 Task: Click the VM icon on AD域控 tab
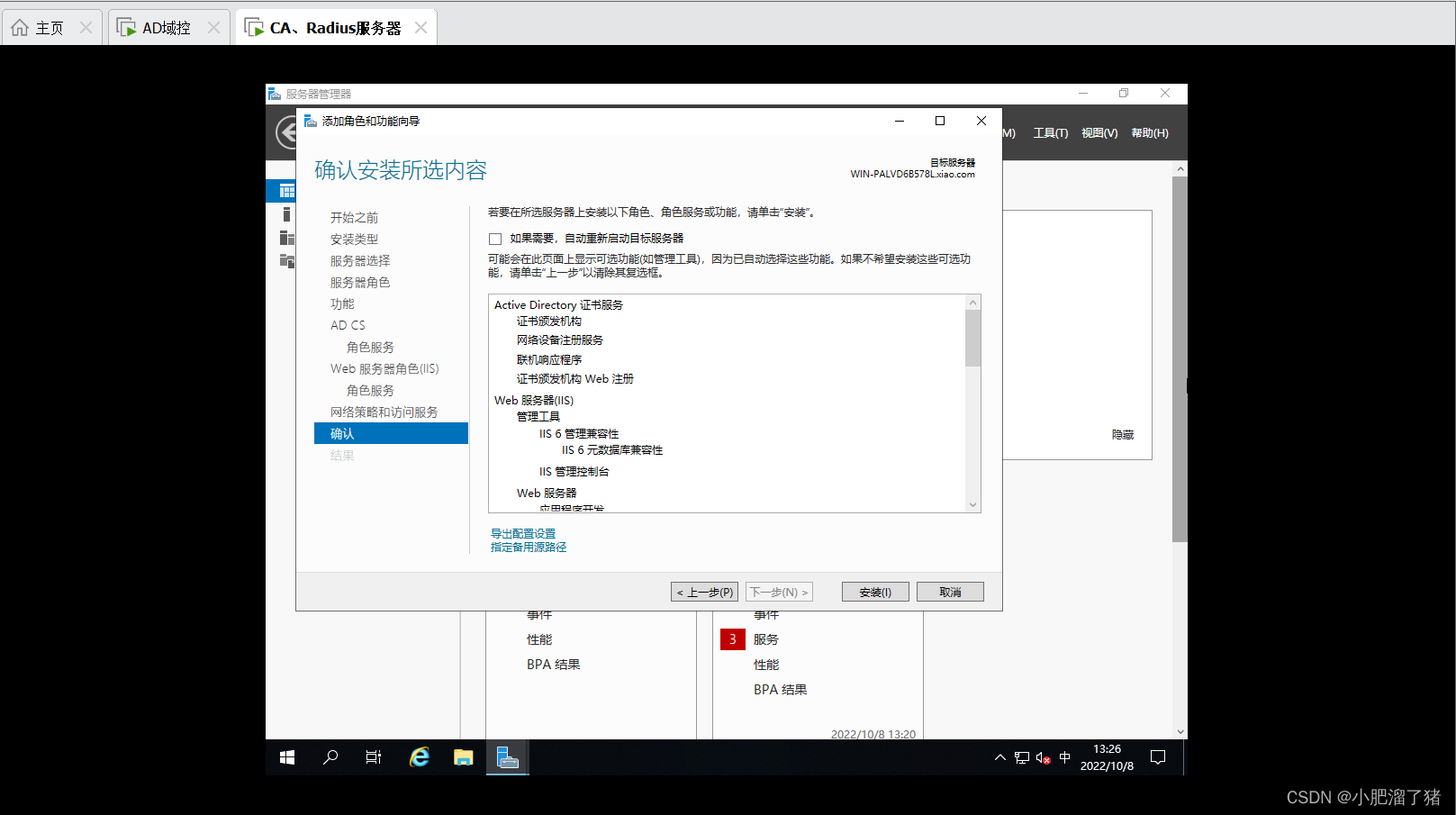[127, 28]
